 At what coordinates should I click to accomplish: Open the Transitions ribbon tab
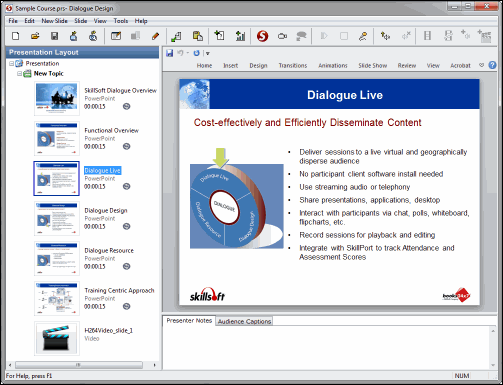[x=293, y=65]
